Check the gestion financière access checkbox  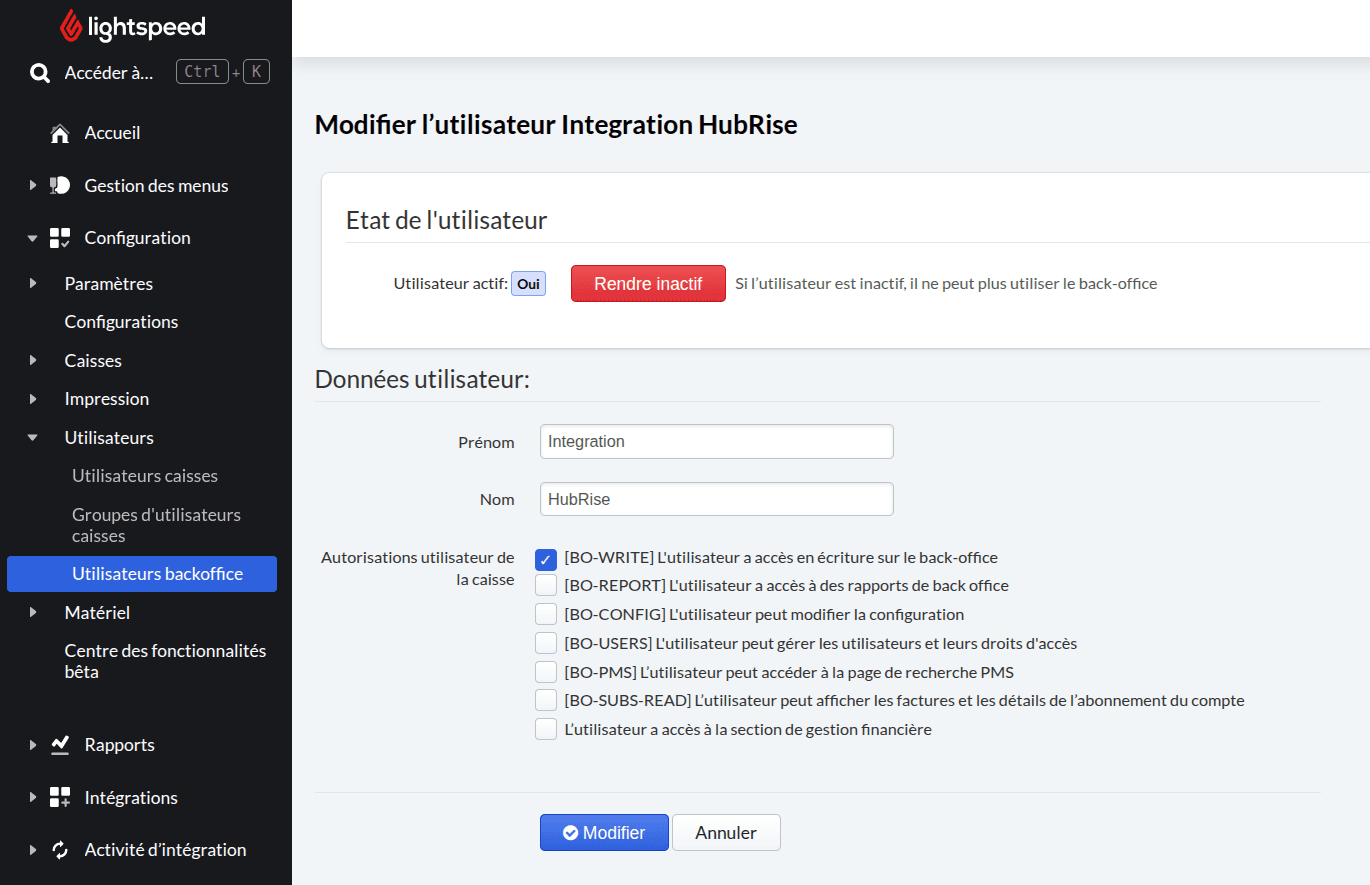pyautogui.click(x=545, y=729)
